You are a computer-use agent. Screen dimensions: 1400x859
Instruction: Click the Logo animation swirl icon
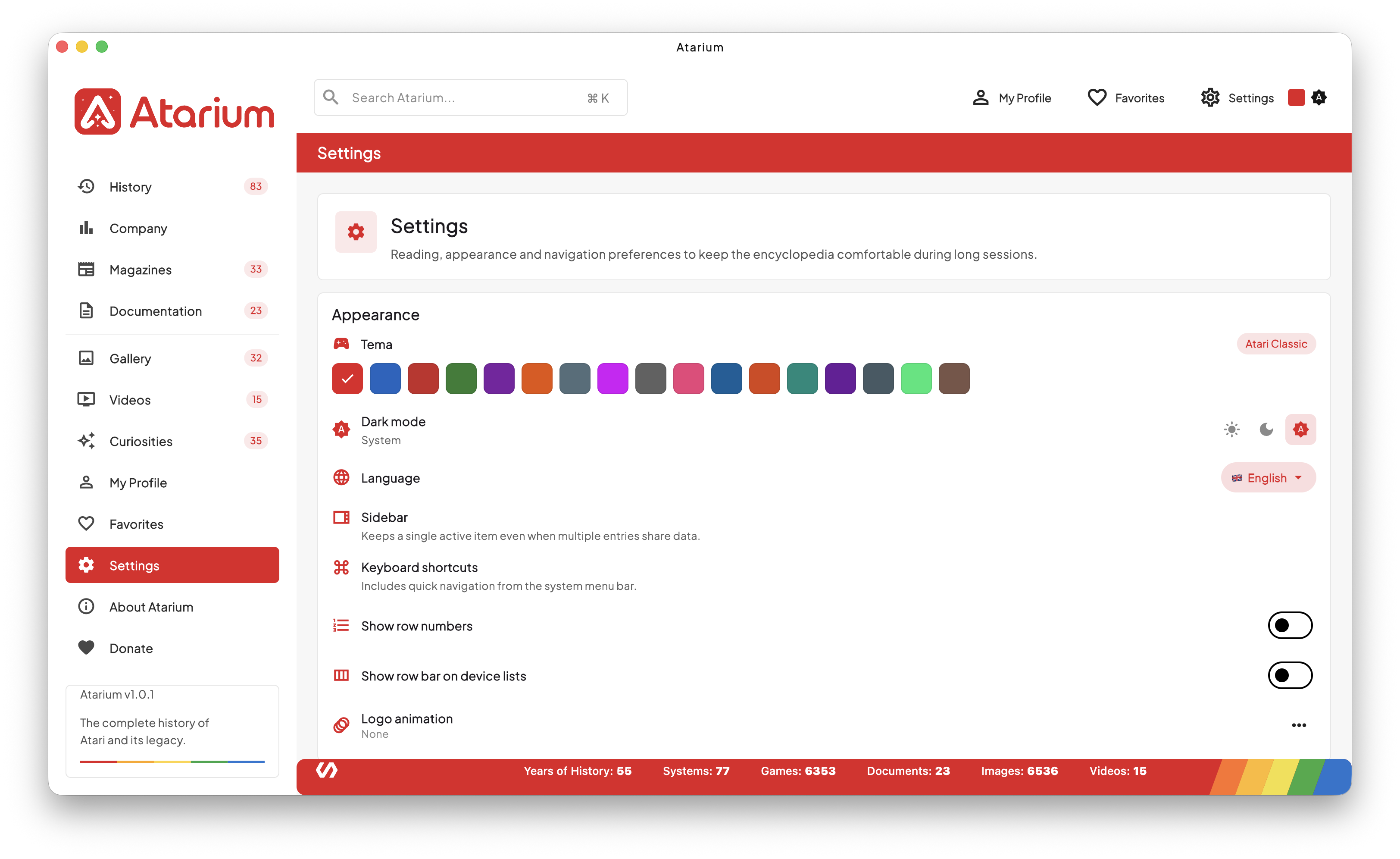(341, 725)
